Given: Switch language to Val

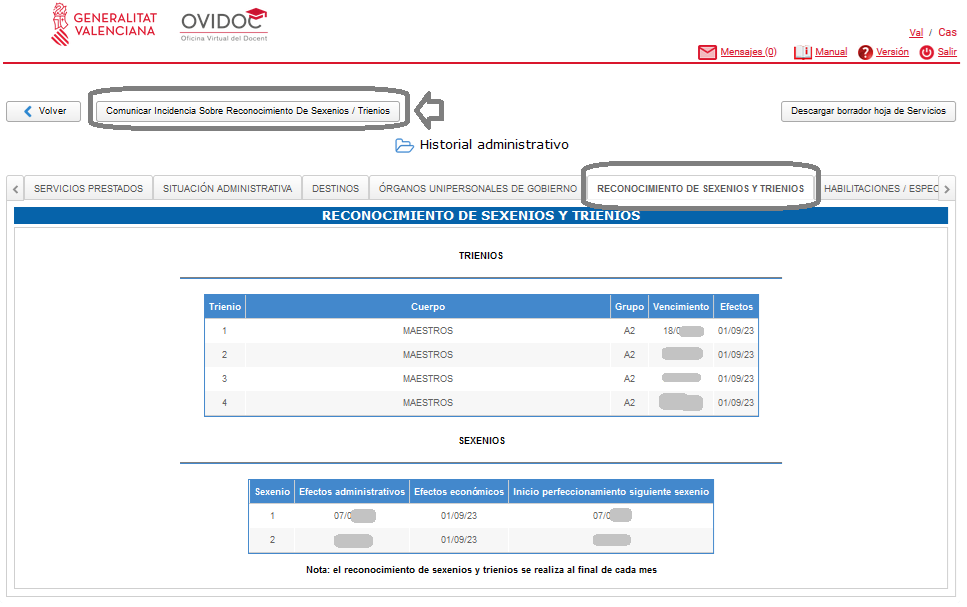Looking at the screenshot, I should [x=915, y=33].
